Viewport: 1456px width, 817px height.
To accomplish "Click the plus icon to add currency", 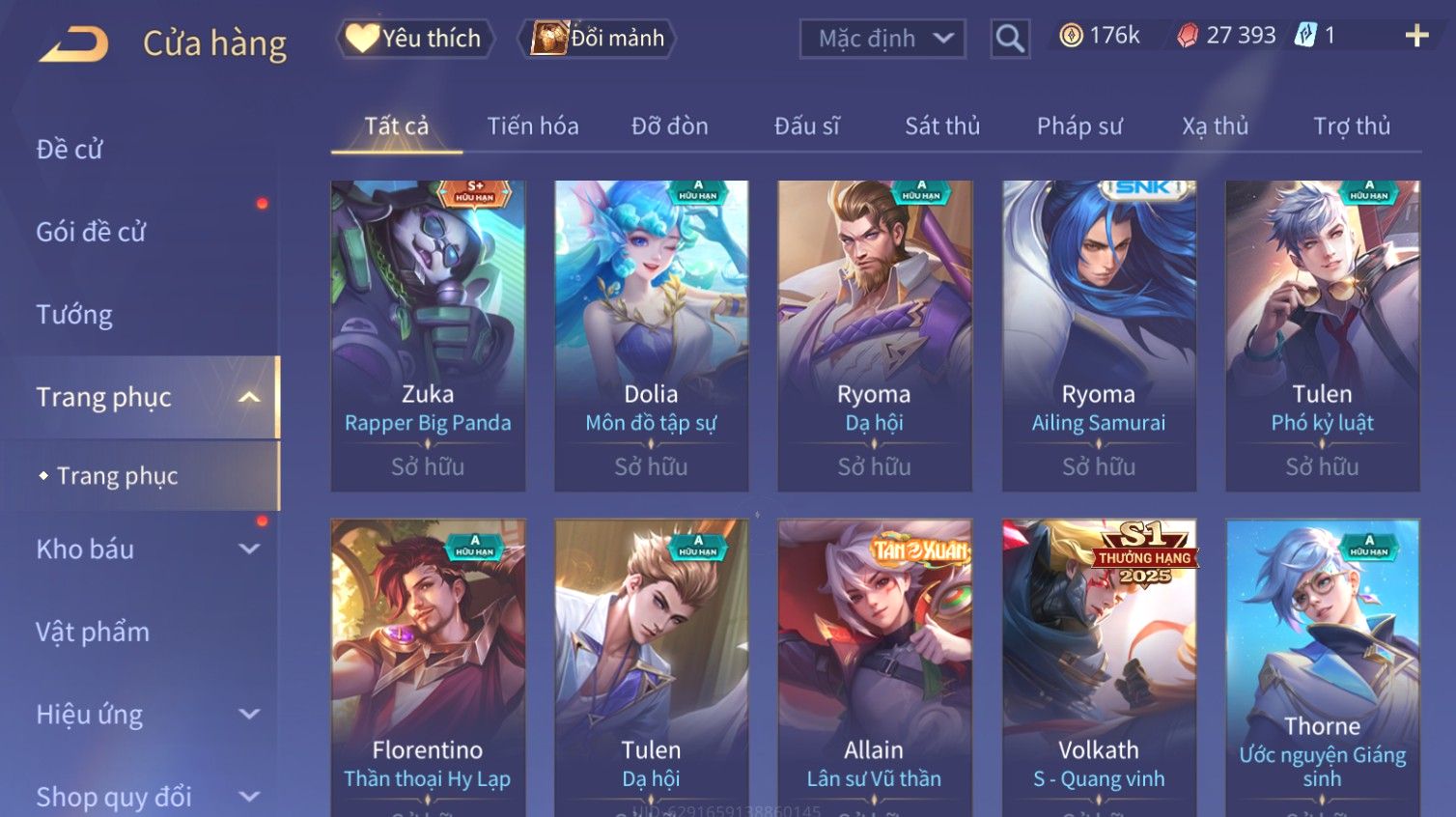I will pyautogui.click(x=1416, y=36).
